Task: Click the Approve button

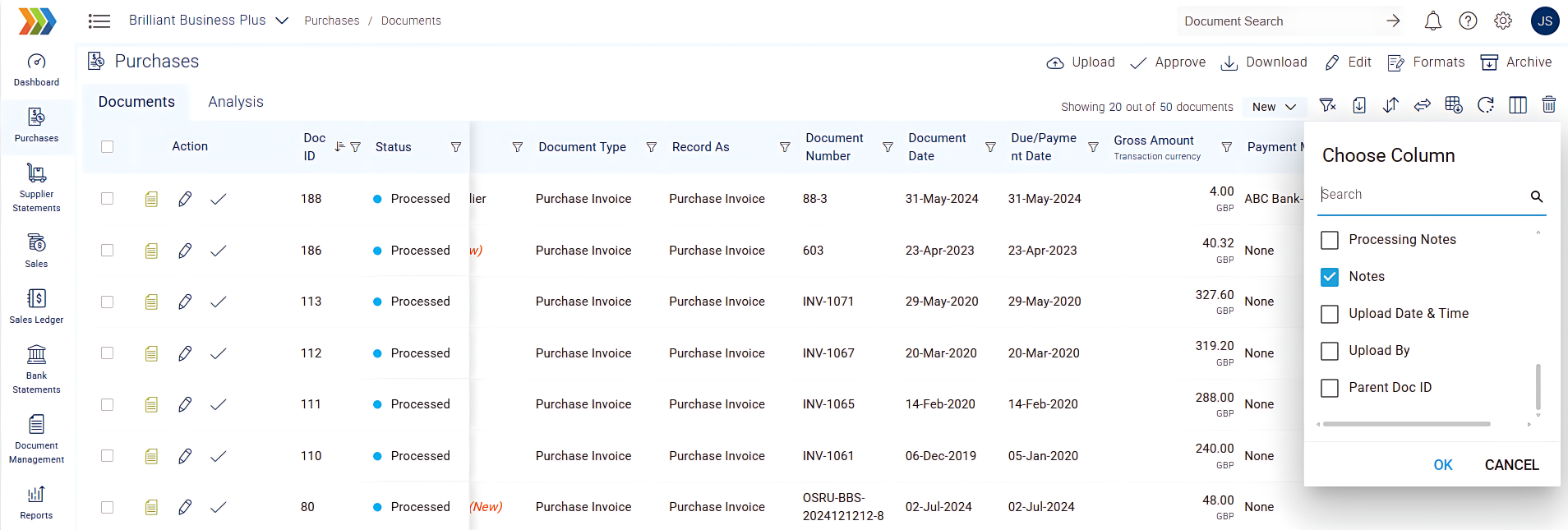Action: pyautogui.click(x=1168, y=62)
